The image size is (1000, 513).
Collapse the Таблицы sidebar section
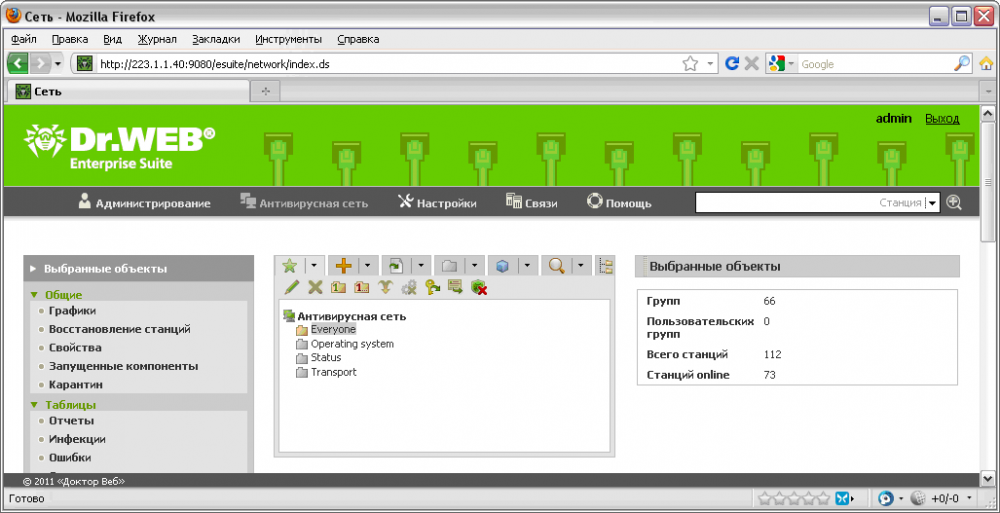34,405
